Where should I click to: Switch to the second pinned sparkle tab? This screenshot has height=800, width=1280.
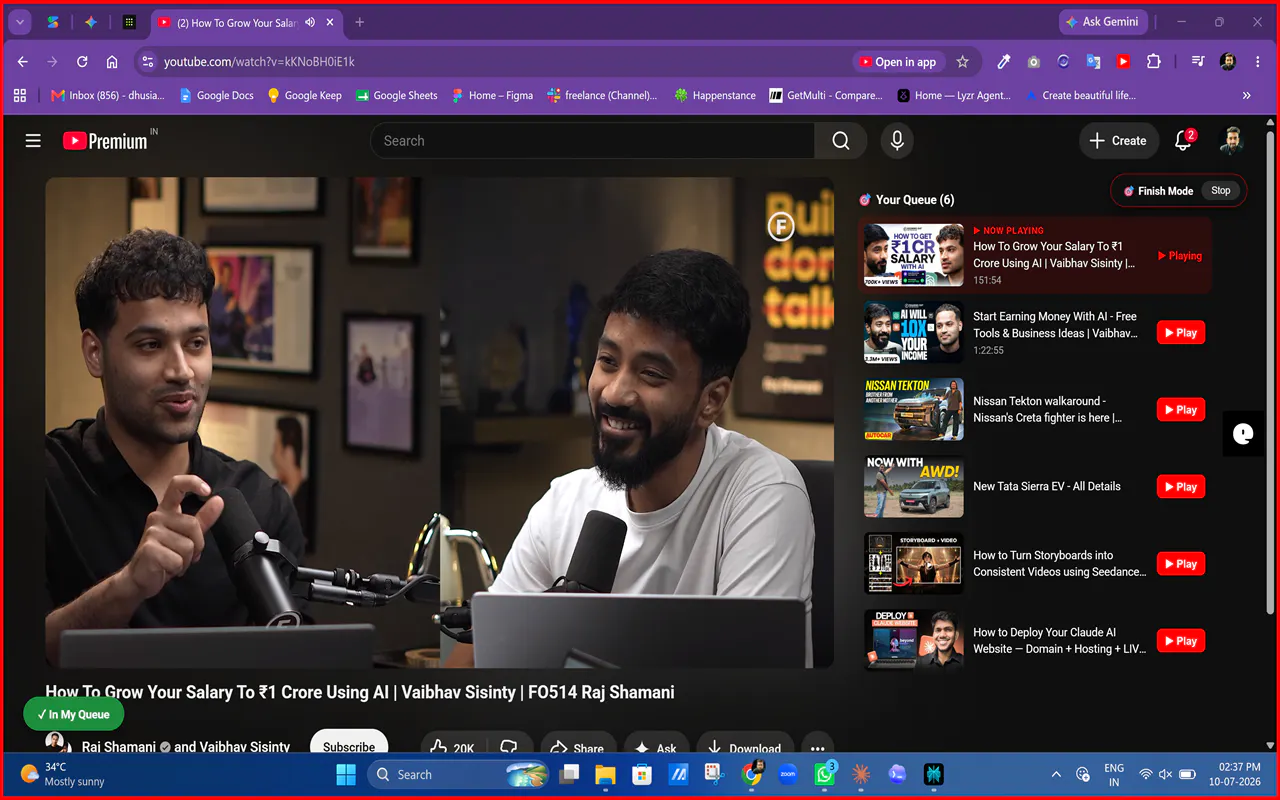tap(91, 22)
